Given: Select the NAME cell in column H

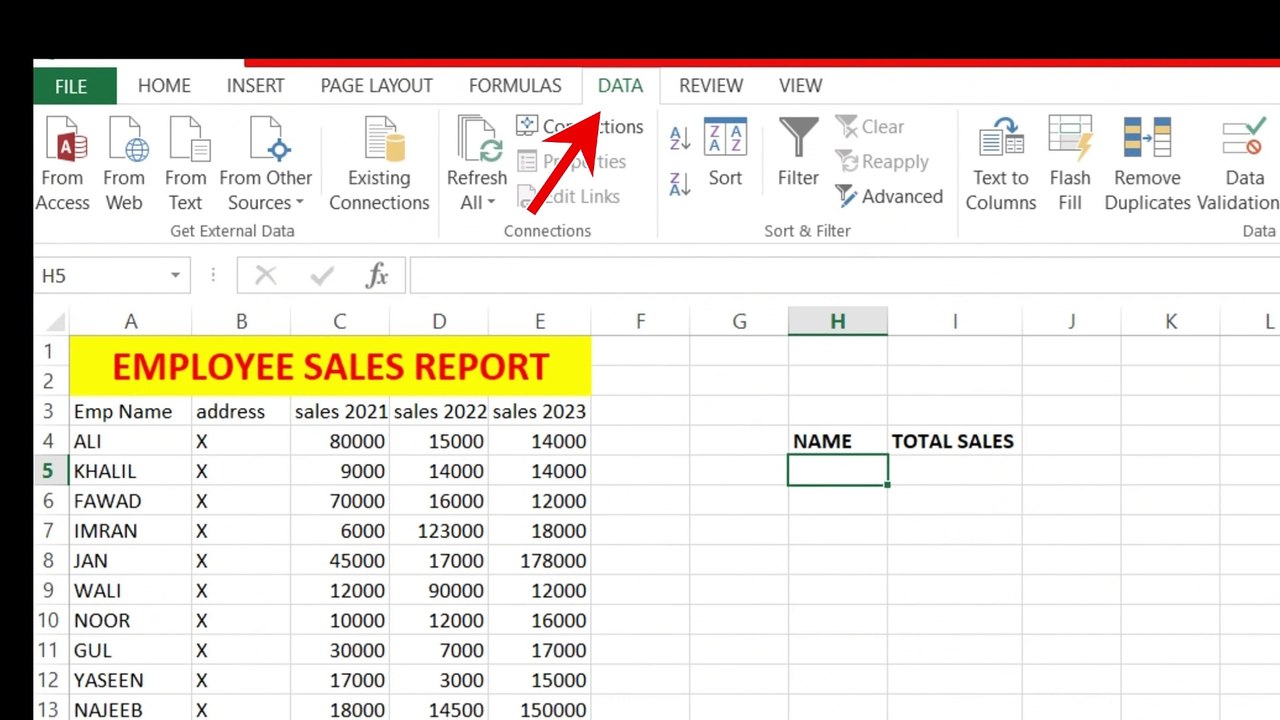Looking at the screenshot, I should (837, 441).
